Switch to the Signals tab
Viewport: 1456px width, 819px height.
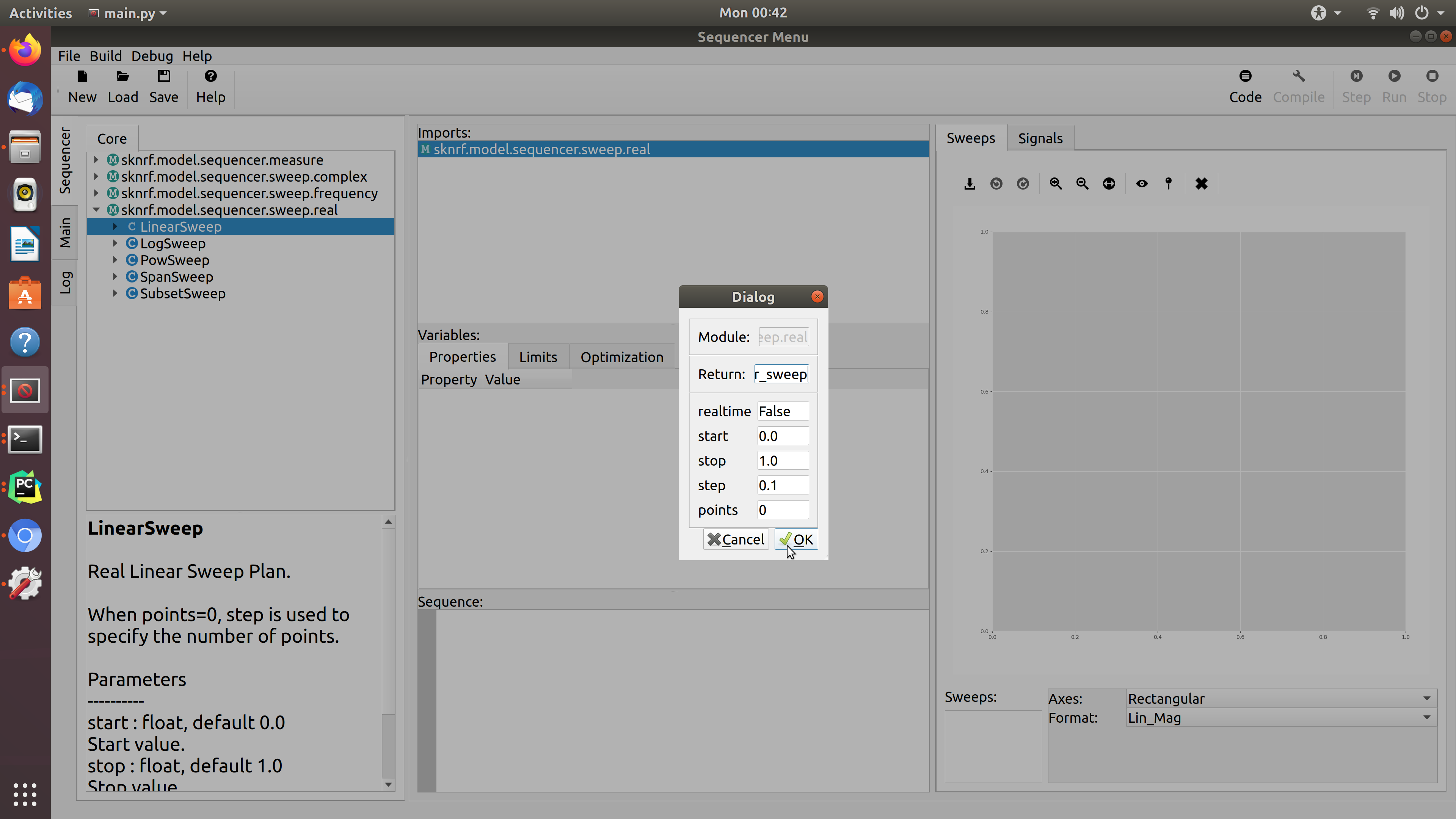1040,138
